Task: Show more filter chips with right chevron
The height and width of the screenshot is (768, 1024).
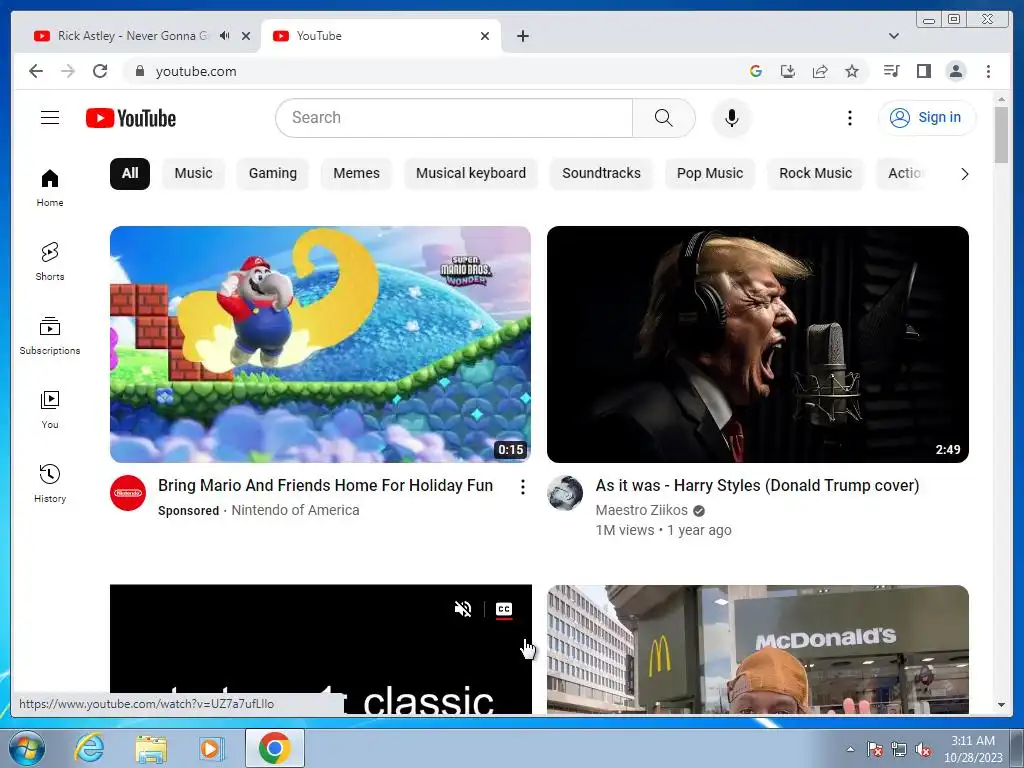Action: 965,174
